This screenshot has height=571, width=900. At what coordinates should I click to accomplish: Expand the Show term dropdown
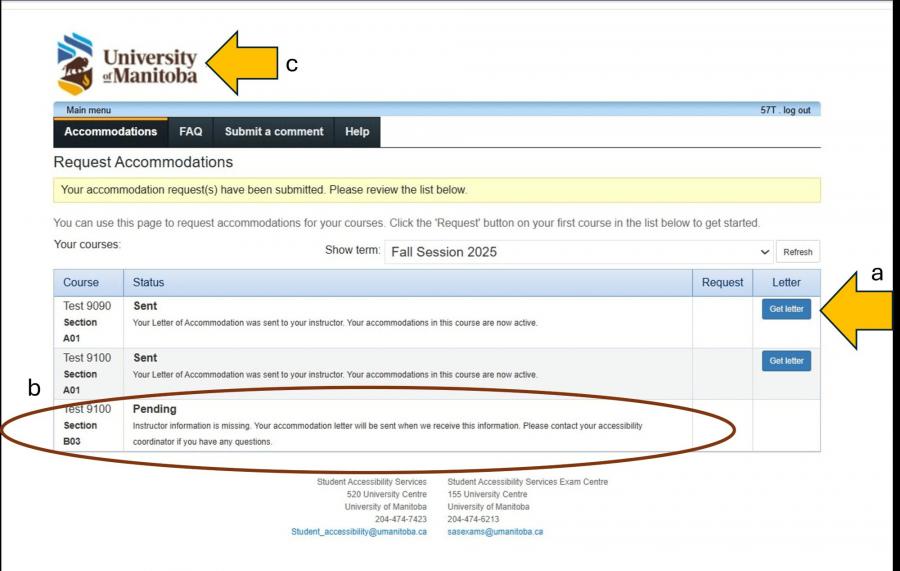579,252
